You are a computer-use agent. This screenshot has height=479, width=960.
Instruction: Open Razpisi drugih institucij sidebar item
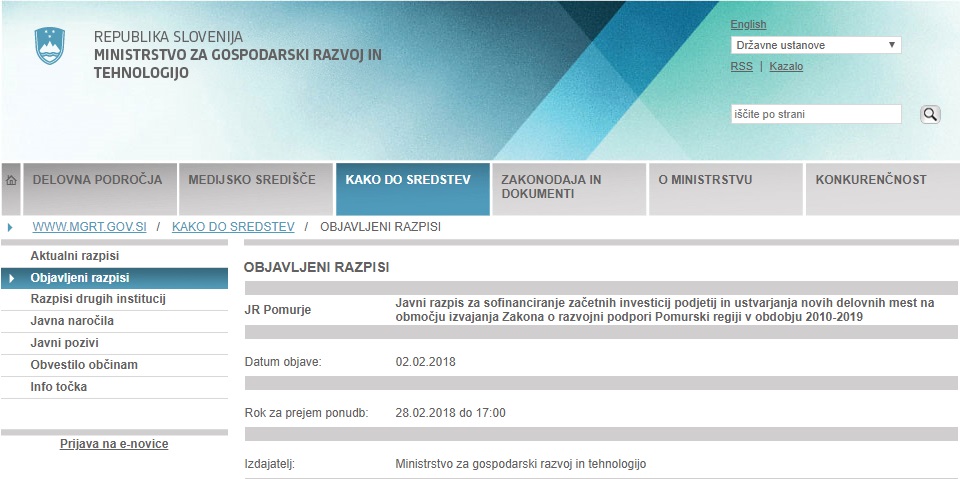114,300
